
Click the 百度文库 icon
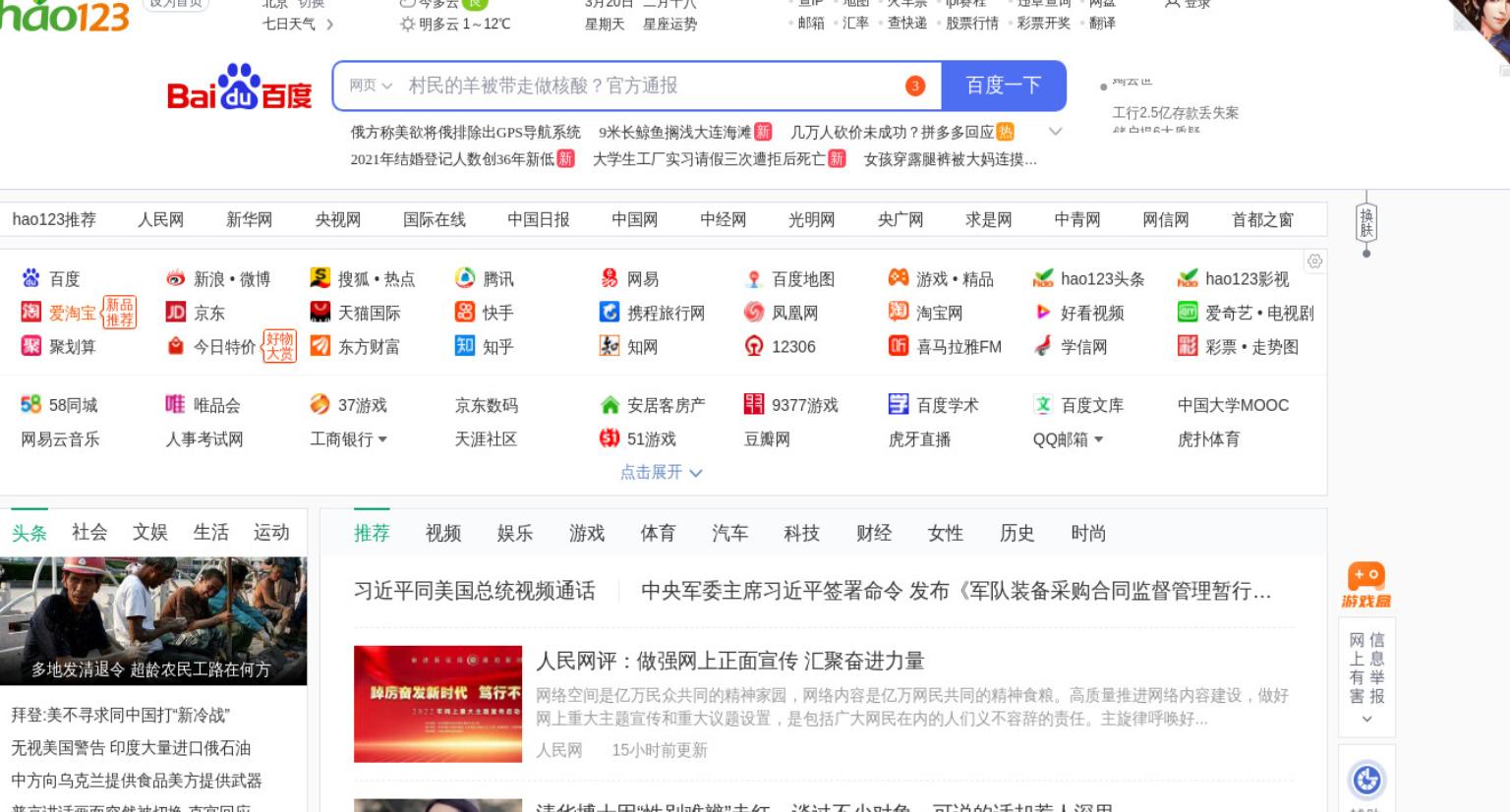pyautogui.click(x=1043, y=404)
